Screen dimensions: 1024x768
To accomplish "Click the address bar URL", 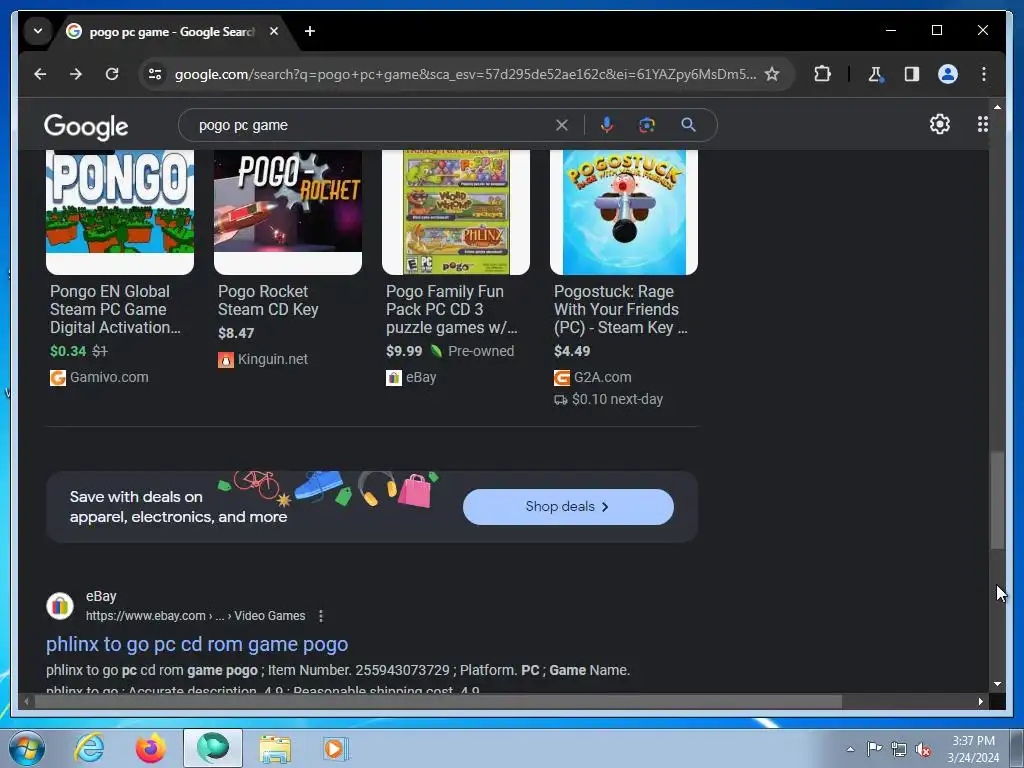I will (x=465, y=74).
